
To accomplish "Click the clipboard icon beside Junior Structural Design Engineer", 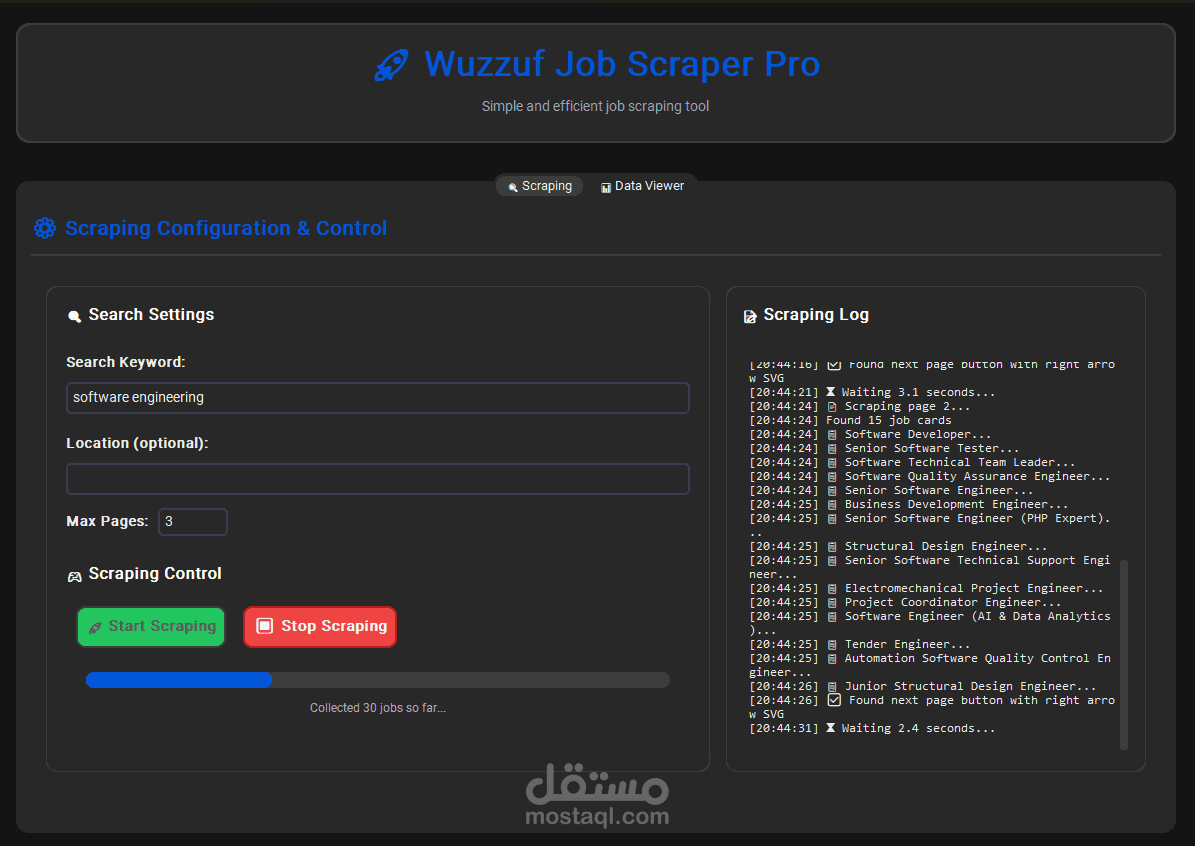I will tap(831, 686).
